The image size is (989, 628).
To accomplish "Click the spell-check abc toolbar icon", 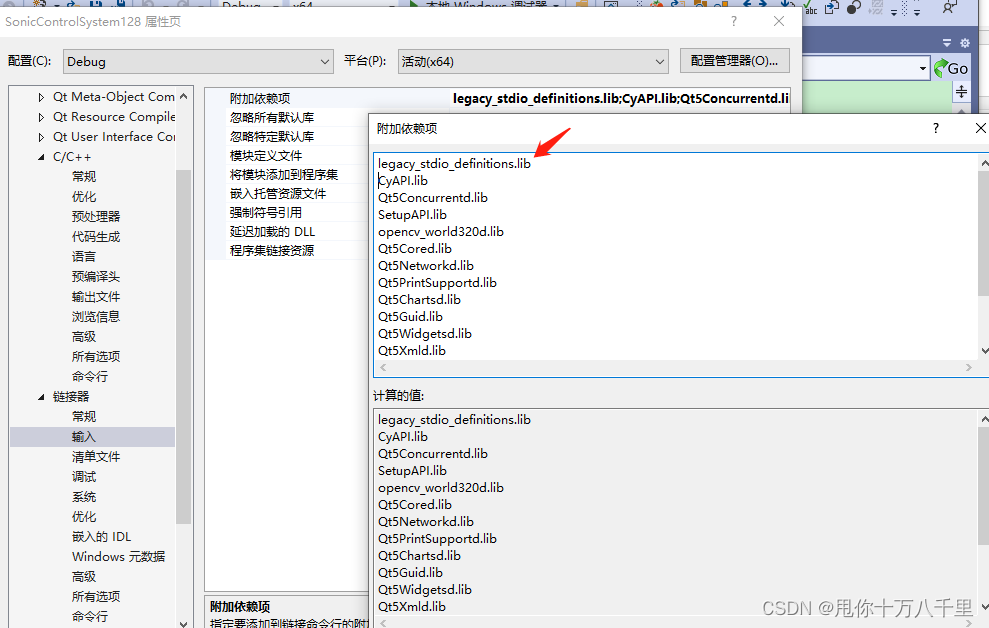I will tap(810, 8).
